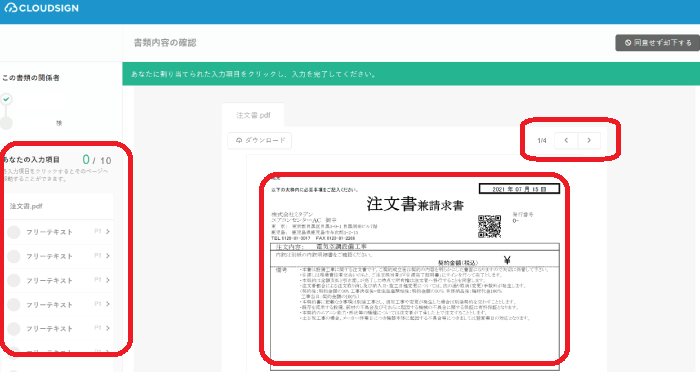Go to the next page with right chevron
Image resolution: width=700 pixels, height=372 pixels.
point(589,141)
